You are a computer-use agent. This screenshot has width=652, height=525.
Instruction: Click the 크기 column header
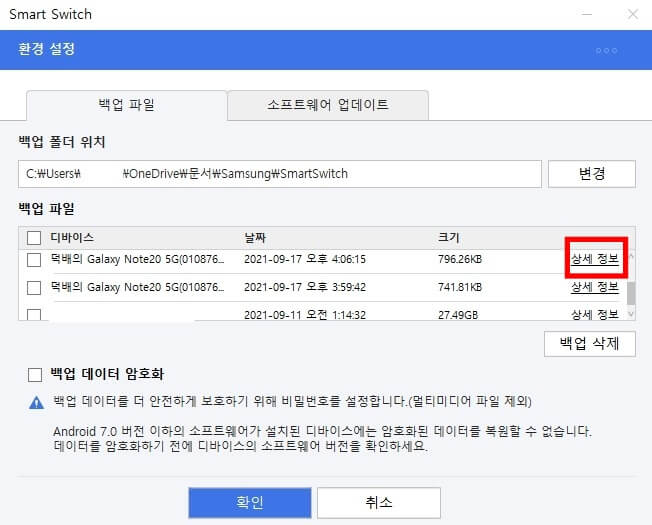tap(448, 237)
